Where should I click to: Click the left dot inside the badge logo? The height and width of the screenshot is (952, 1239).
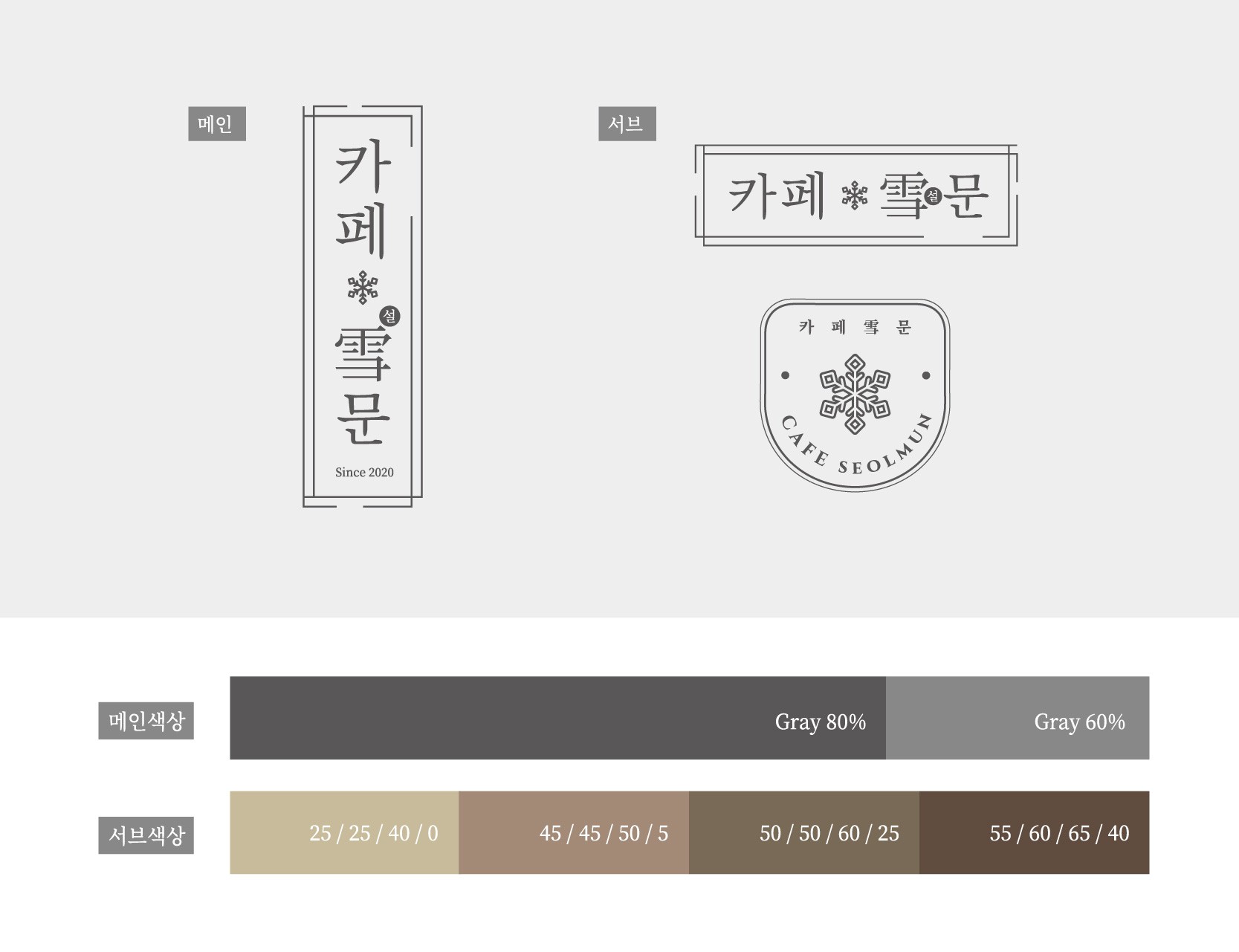[x=785, y=375]
